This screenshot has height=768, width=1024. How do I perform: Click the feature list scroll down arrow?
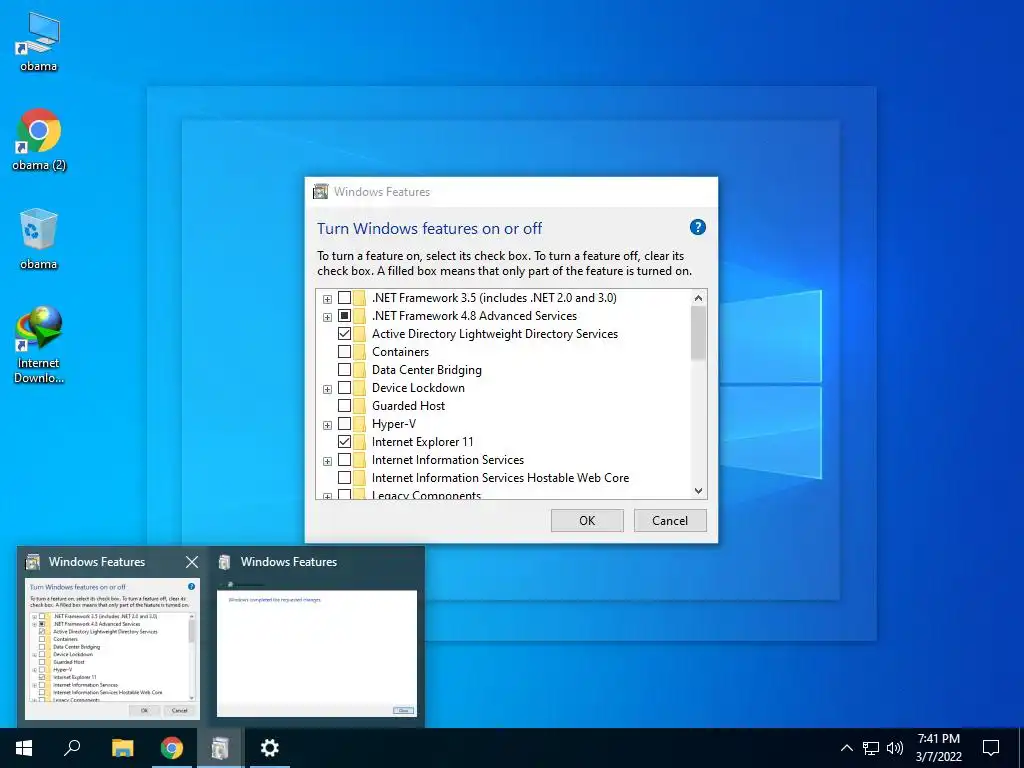pyautogui.click(x=698, y=490)
